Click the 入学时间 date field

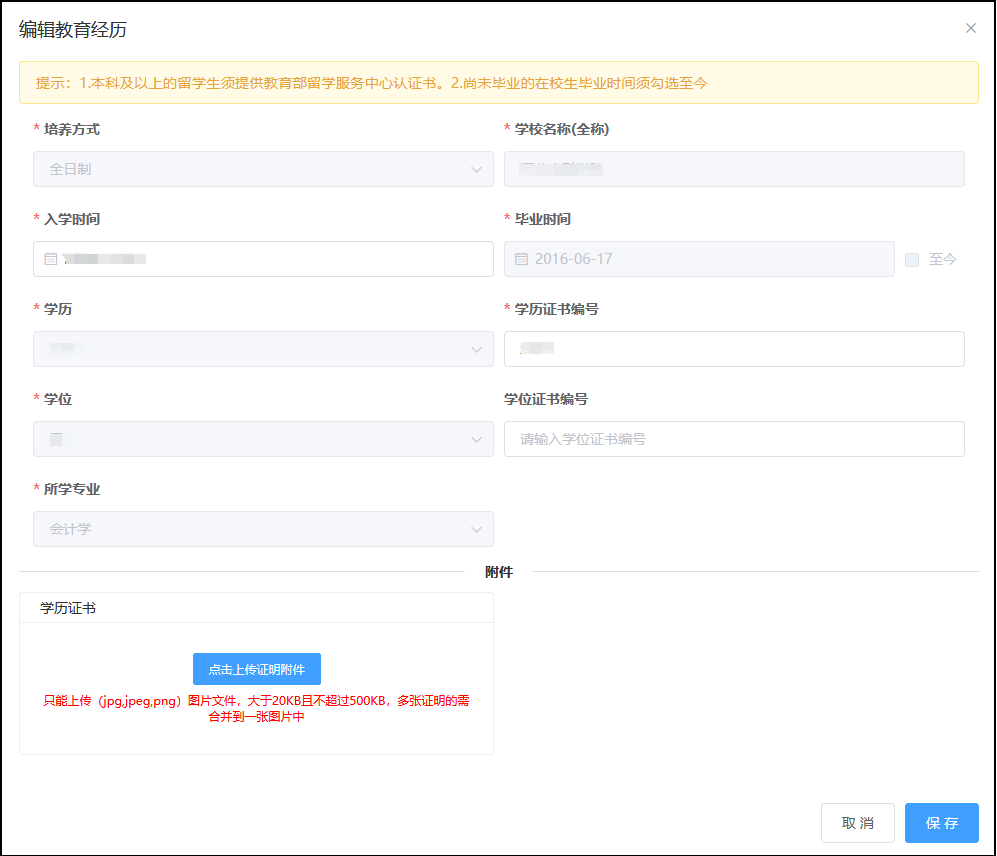click(x=262, y=258)
